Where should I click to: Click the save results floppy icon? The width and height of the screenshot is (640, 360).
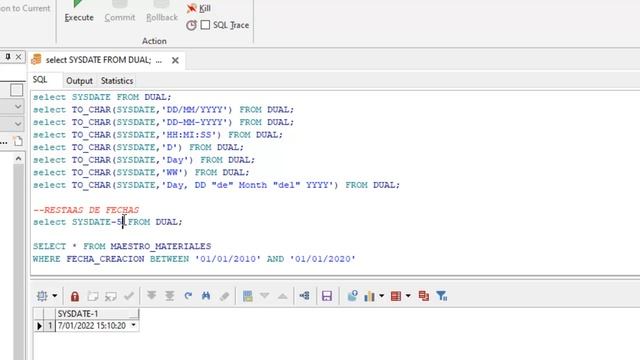click(327, 296)
